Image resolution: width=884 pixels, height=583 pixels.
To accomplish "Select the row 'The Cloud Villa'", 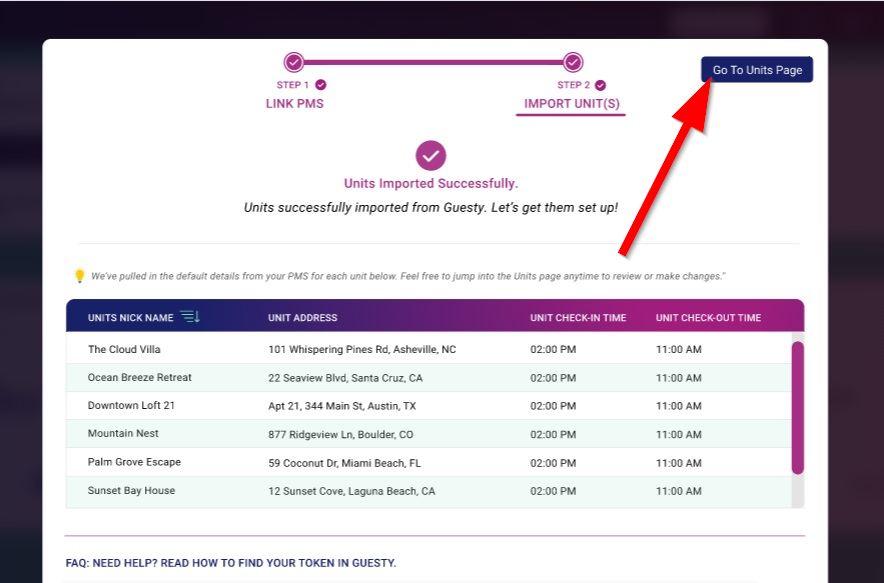I will pyautogui.click(x=428, y=349).
